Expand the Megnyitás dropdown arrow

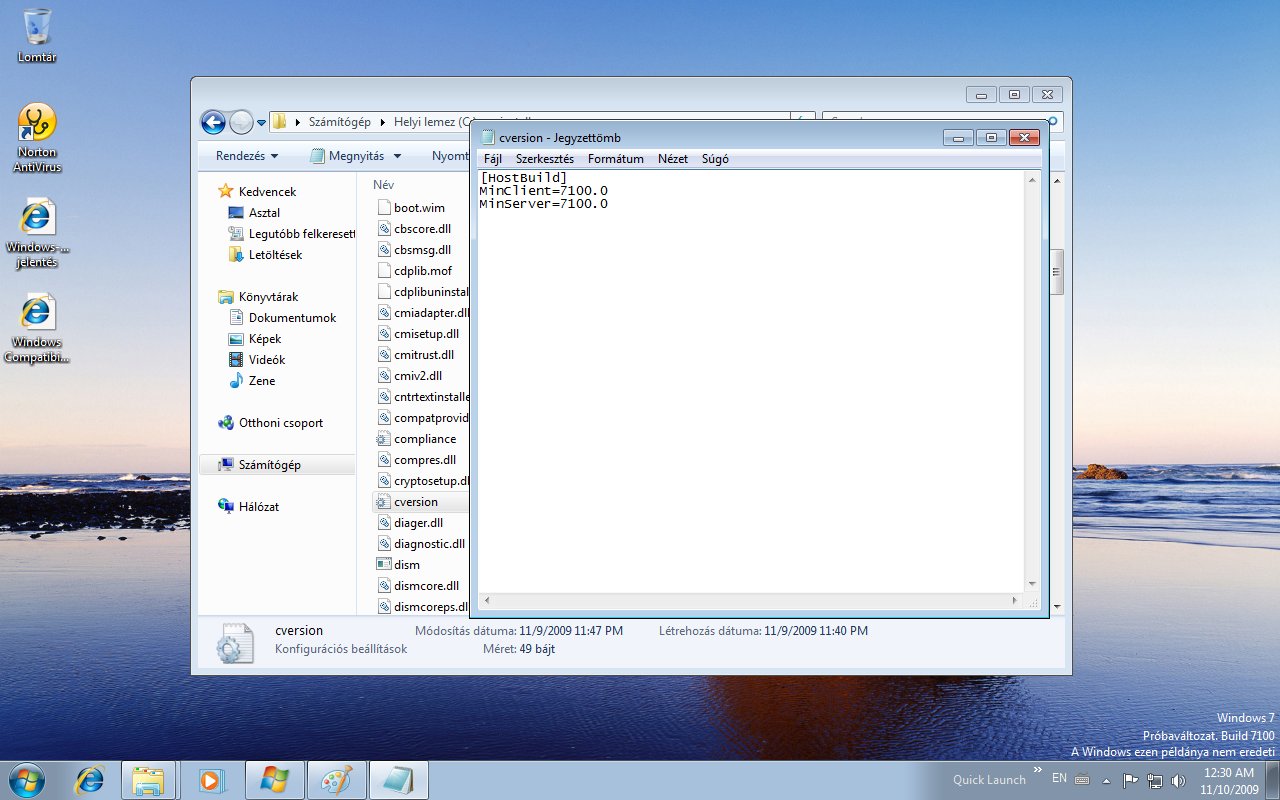coord(397,156)
